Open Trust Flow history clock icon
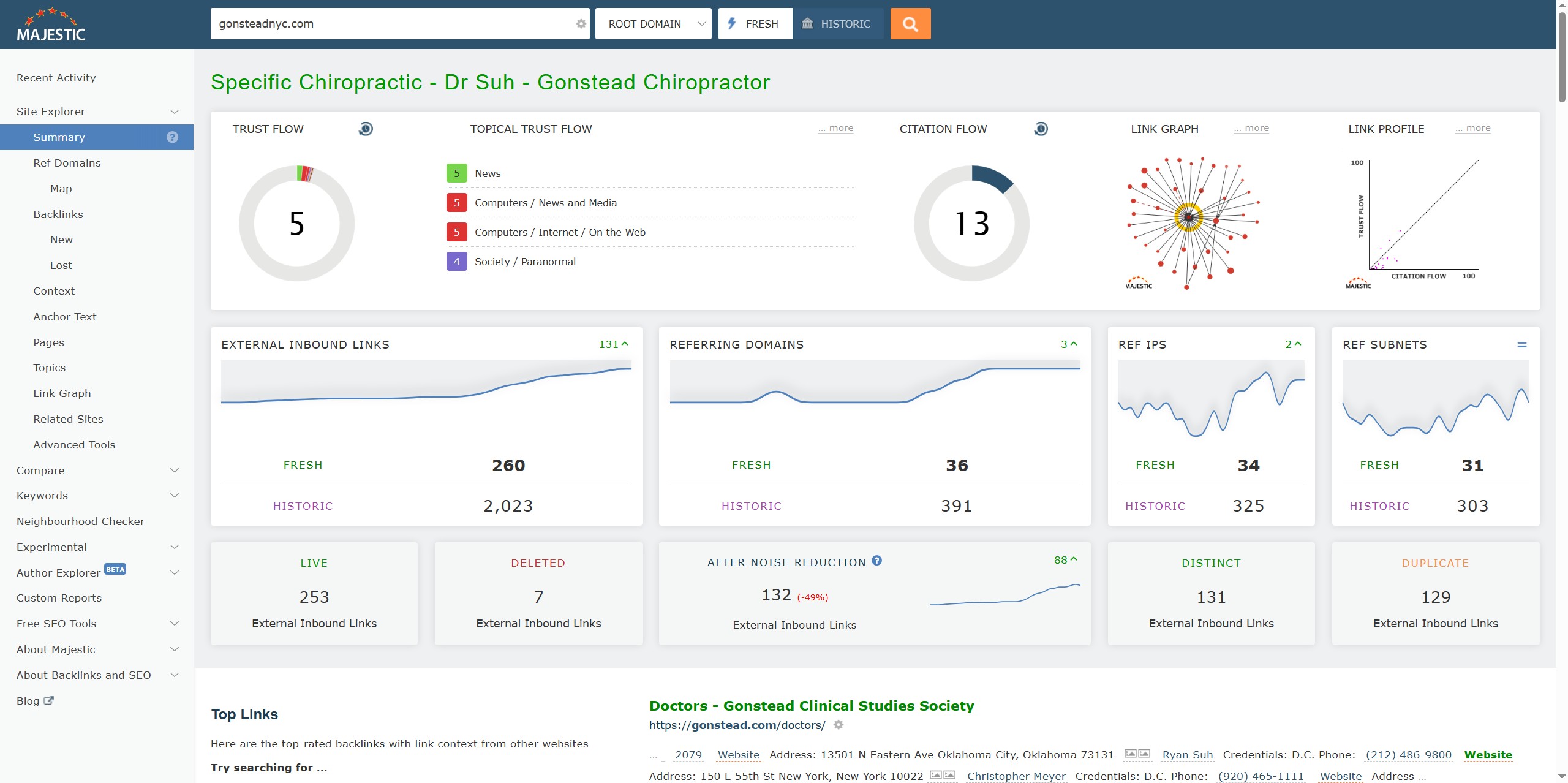1568x783 pixels. pyautogui.click(x=366, y=129)
